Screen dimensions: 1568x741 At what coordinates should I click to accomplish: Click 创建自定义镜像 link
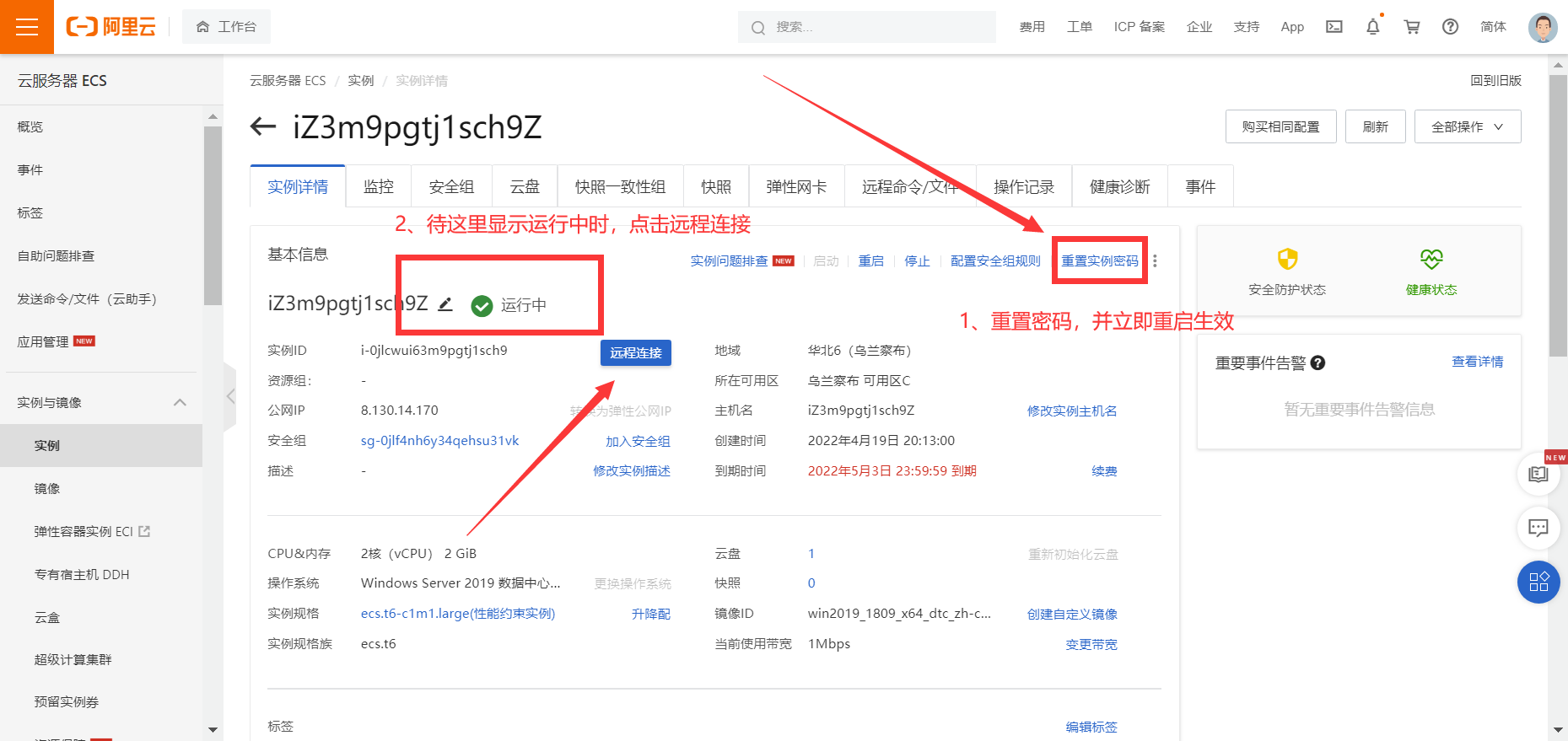click(1072, 614)
